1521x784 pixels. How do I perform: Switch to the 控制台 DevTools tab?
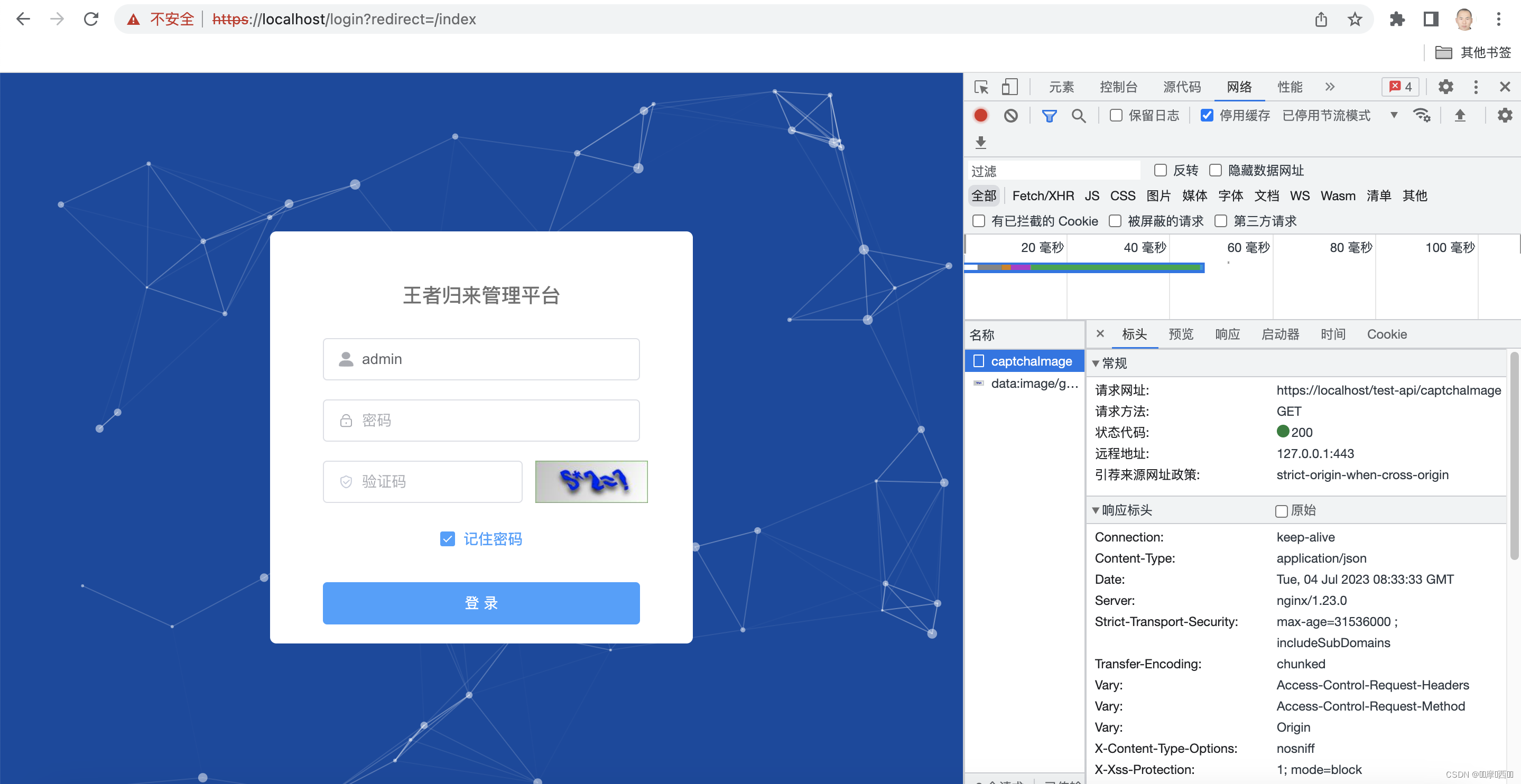(x=1118, y=87)
